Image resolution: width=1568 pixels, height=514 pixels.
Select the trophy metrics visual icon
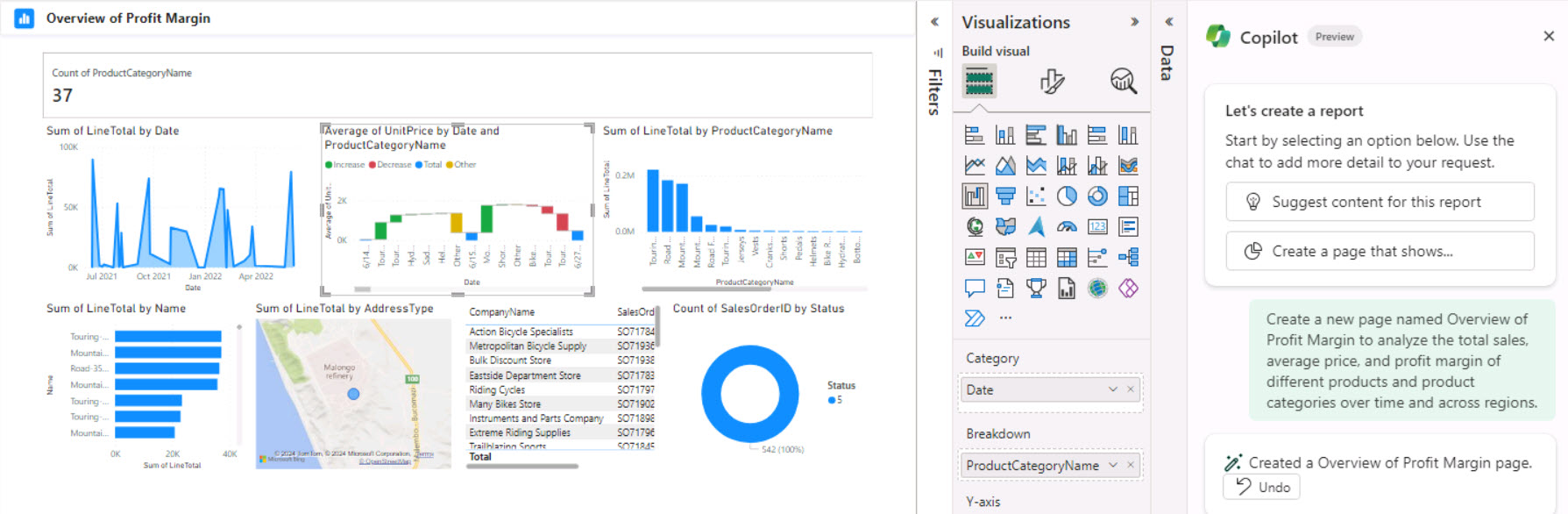pyautogui.click(x=1036, y=288)
